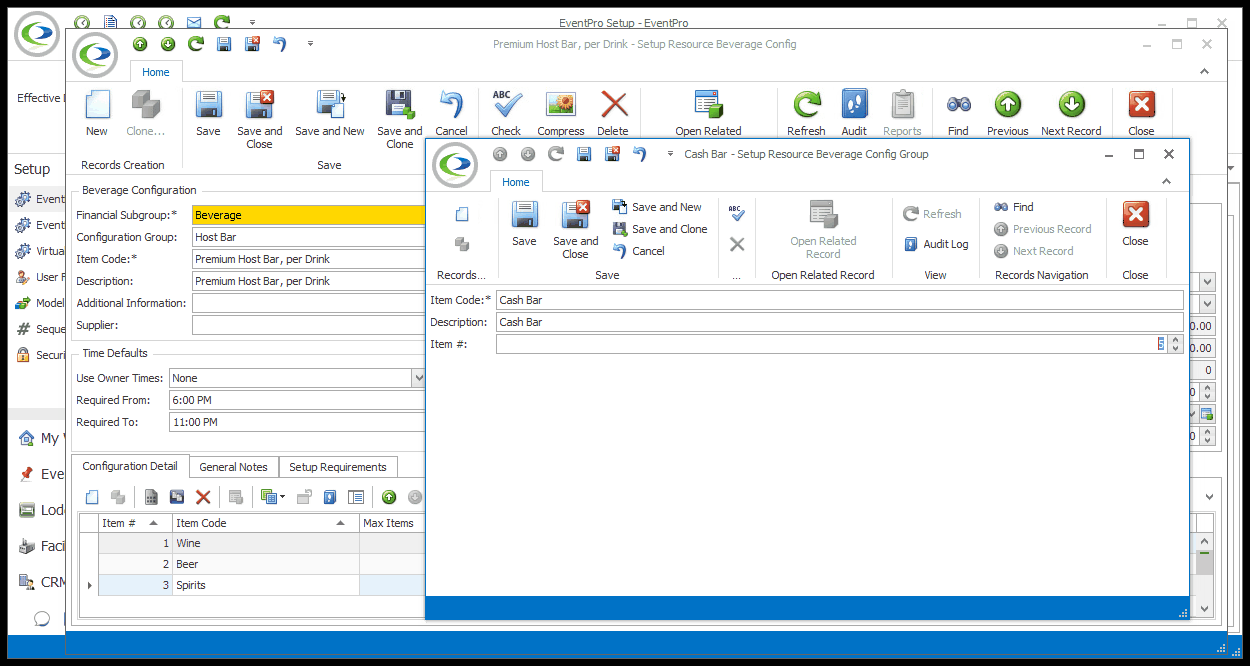Click the large Close button in Beverage Config ribbon
The width and height of the screenshot is (1250, 666).
click(x=1141, y=113)
